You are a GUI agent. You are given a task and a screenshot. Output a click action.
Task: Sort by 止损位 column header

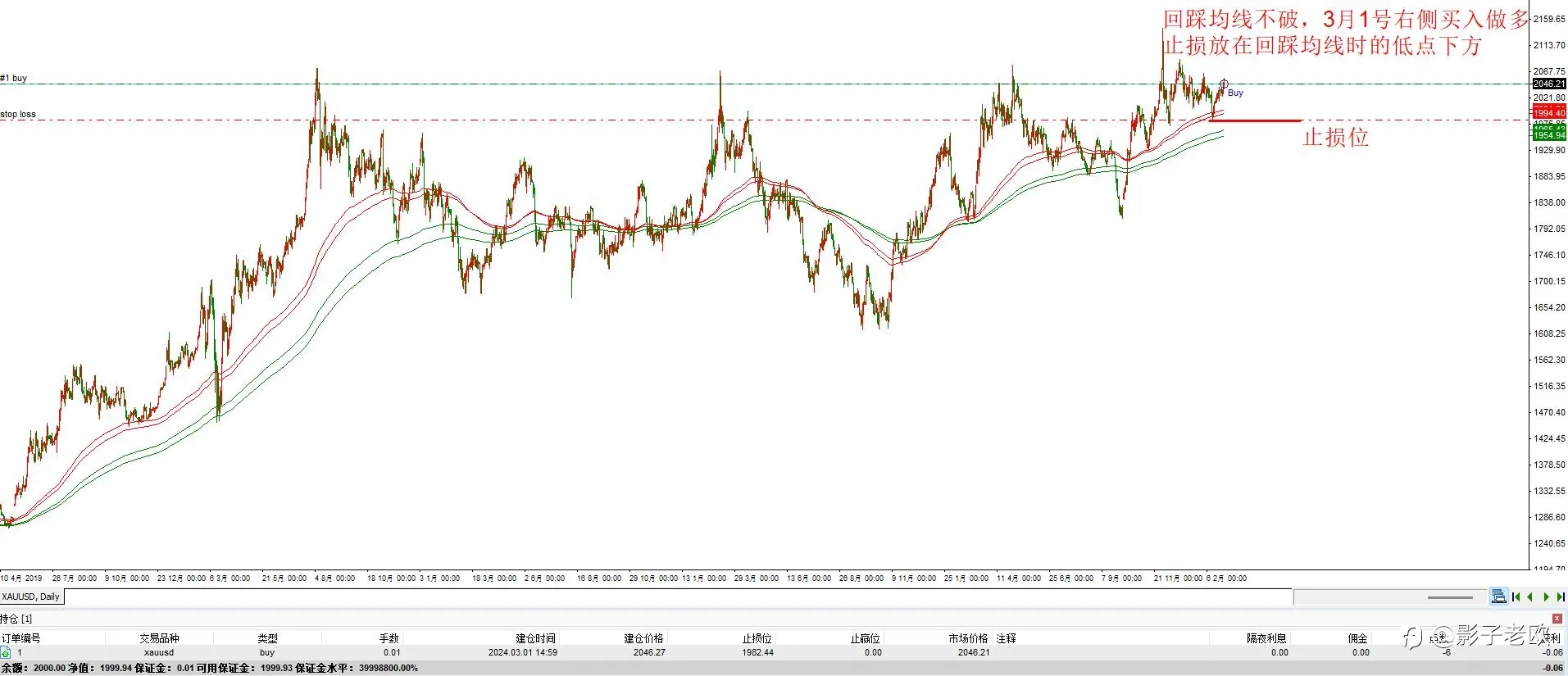[757, 638]
